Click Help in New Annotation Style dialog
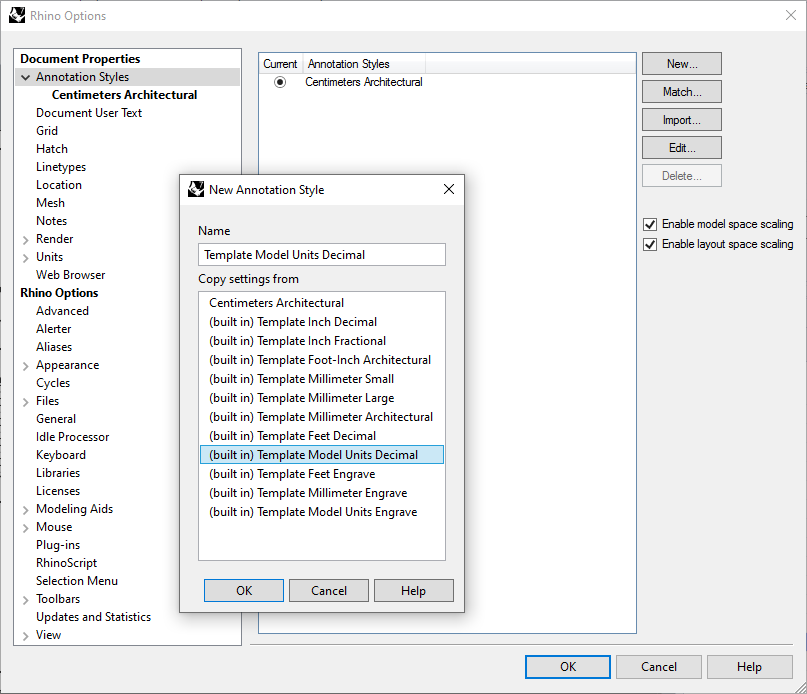This screenshot has height=694, width=807. click(413, 591)
